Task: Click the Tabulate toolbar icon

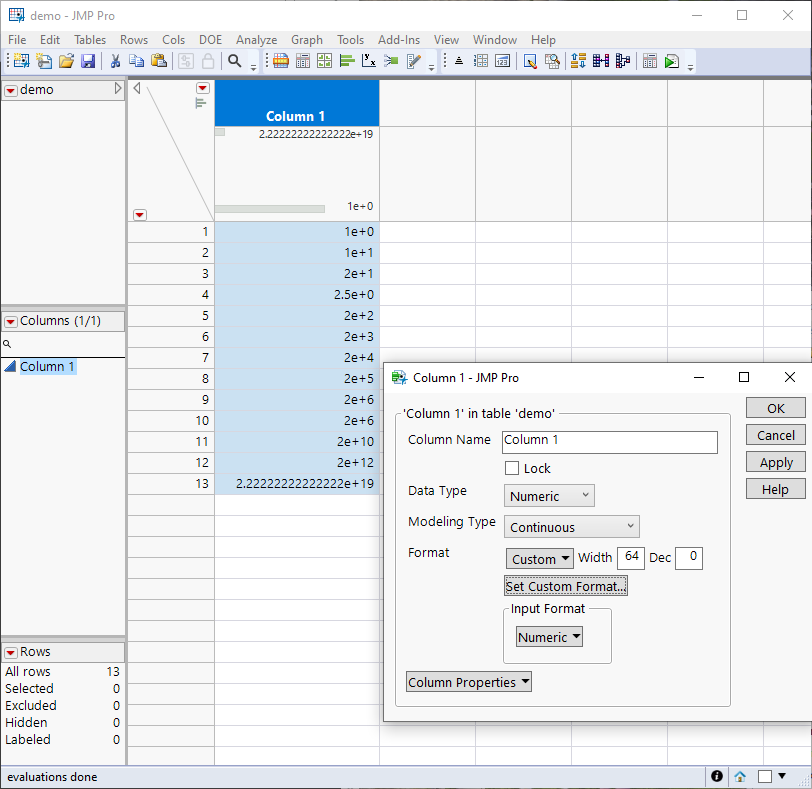Action: click(303, 61)
